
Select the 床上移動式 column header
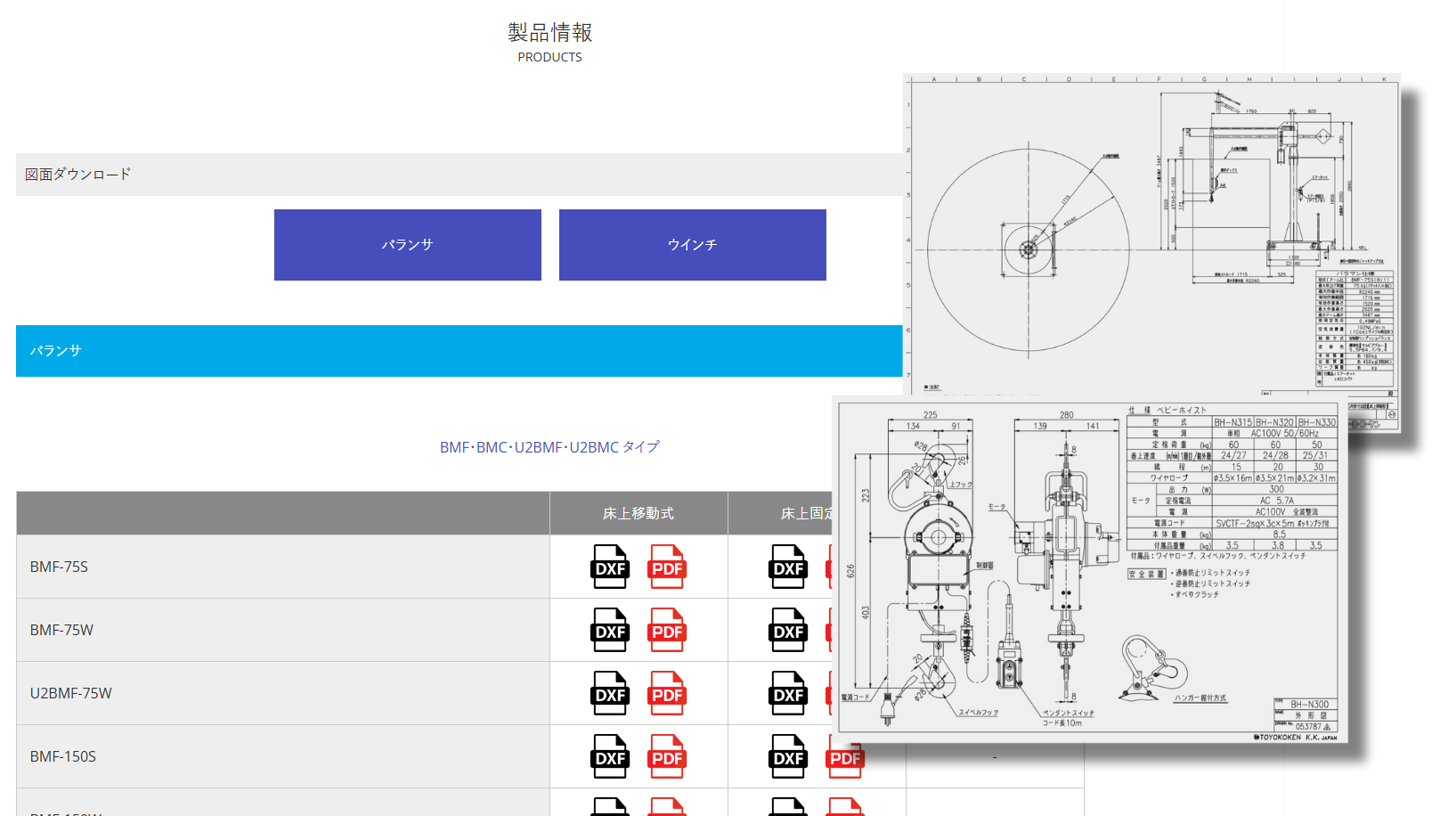click(639, 513)
